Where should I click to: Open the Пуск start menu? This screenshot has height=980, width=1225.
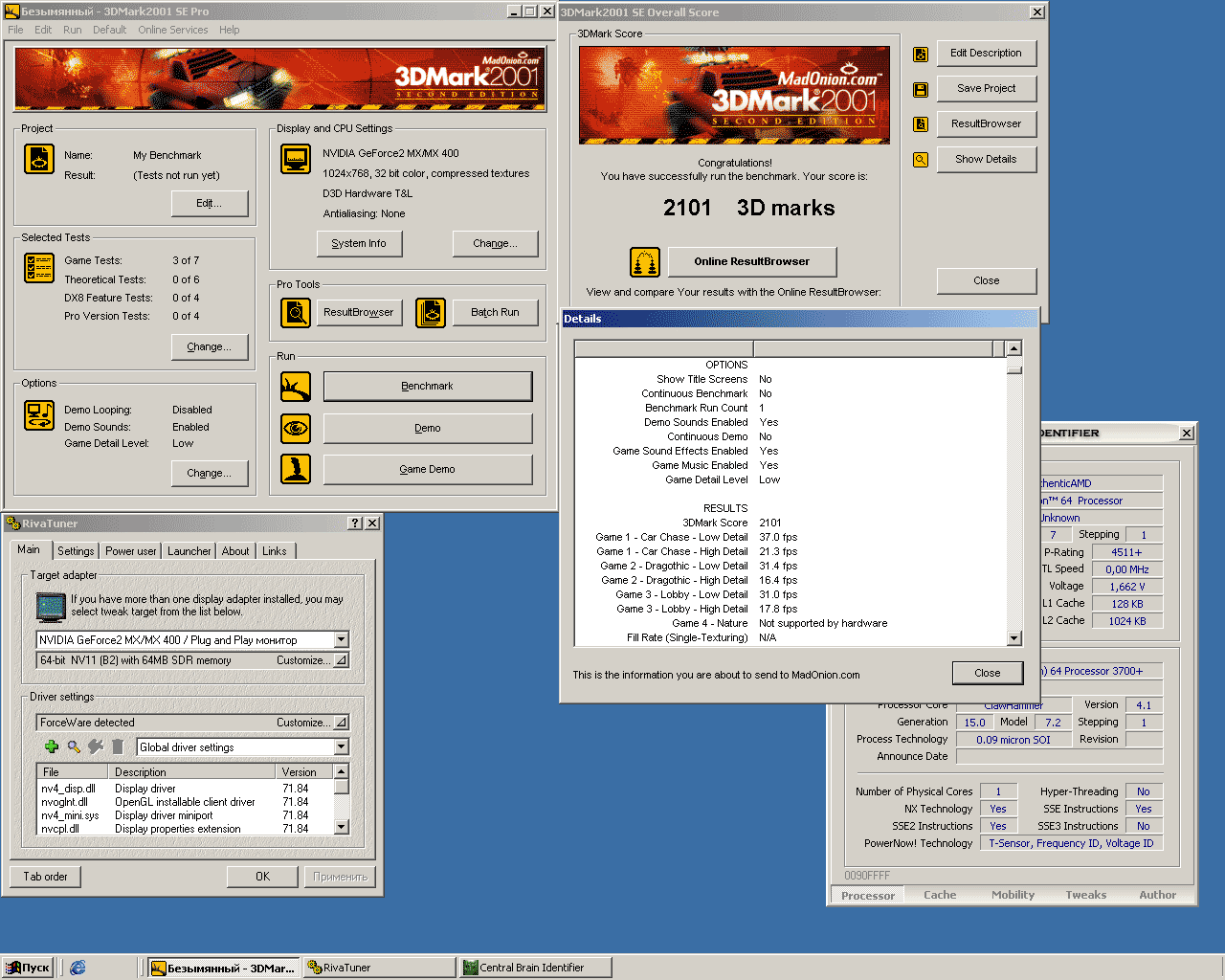(x=27, y=968)
